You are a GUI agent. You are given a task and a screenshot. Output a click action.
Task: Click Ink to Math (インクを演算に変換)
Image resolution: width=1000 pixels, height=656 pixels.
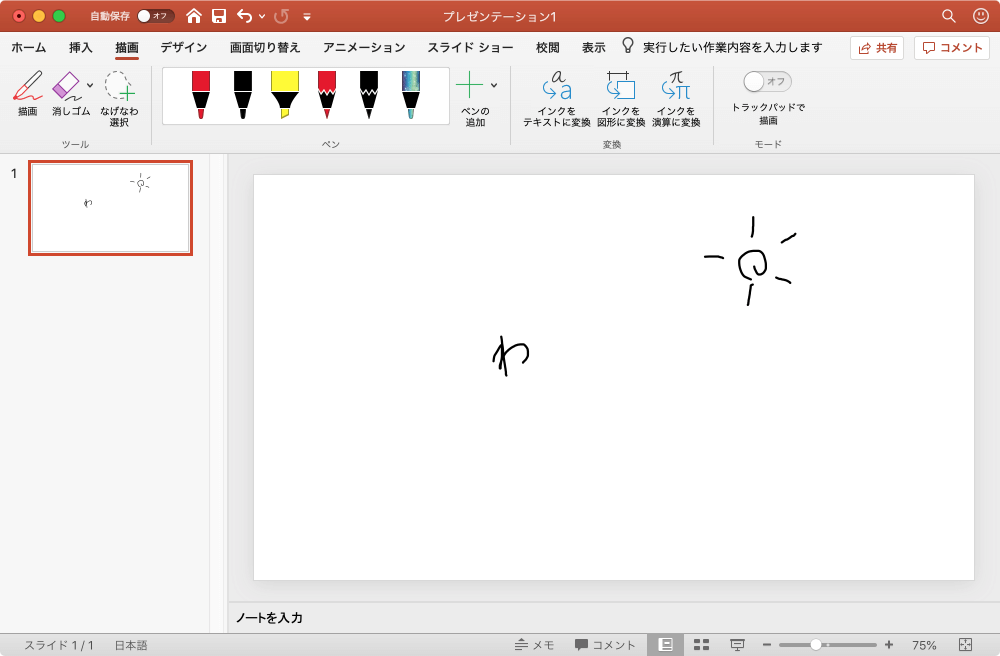click(x=676, y=99)
